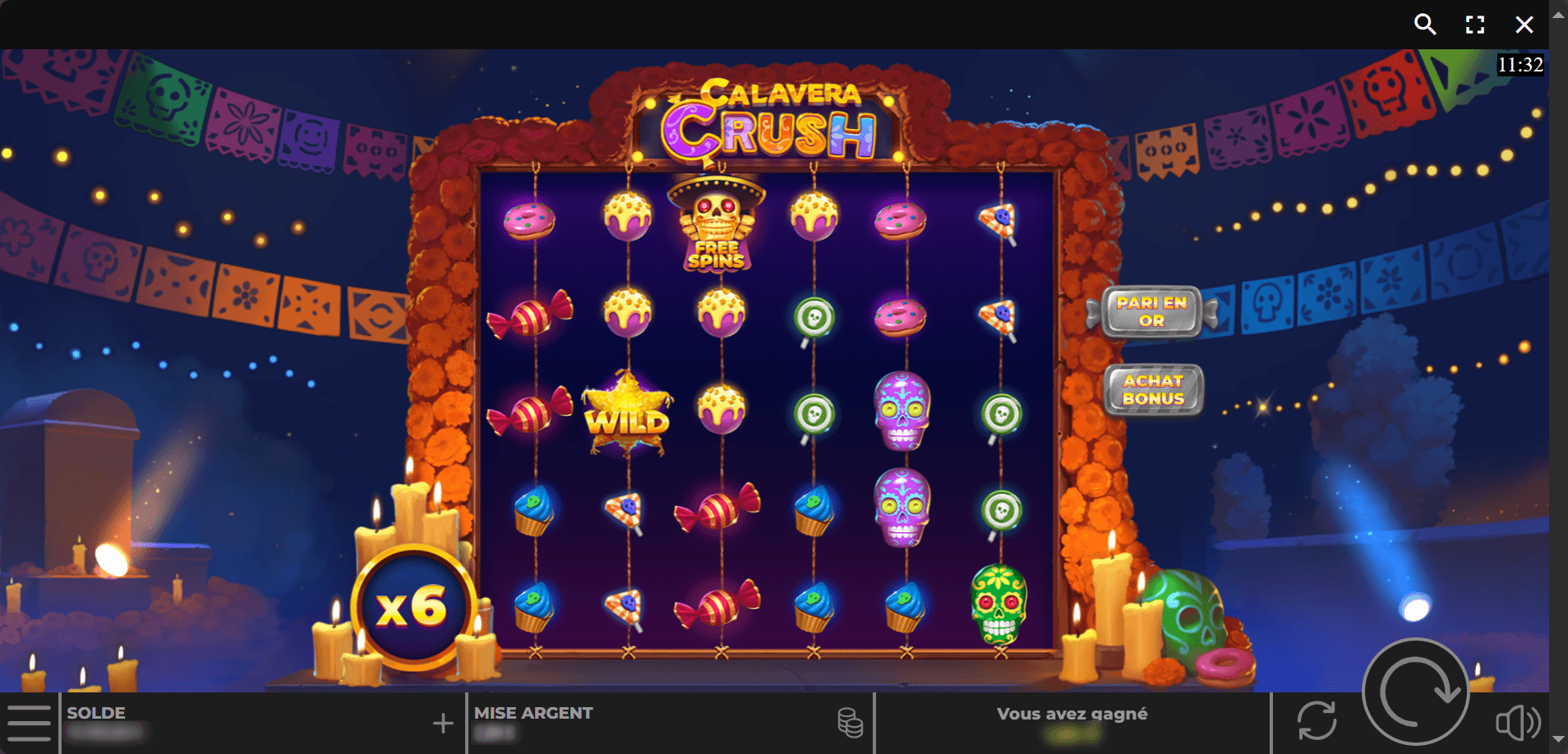This screenshot has width=1568, height=754.
Task: Click the Vous avez gagné win panel
Action: click(x=1072, y=723)
